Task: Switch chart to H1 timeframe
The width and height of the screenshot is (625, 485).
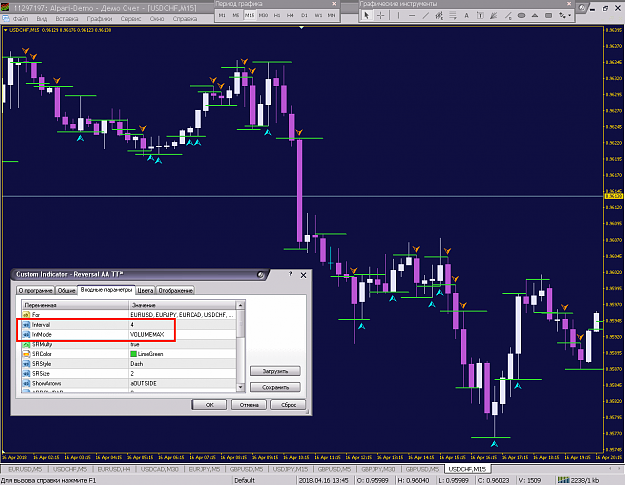Action: 277,16
